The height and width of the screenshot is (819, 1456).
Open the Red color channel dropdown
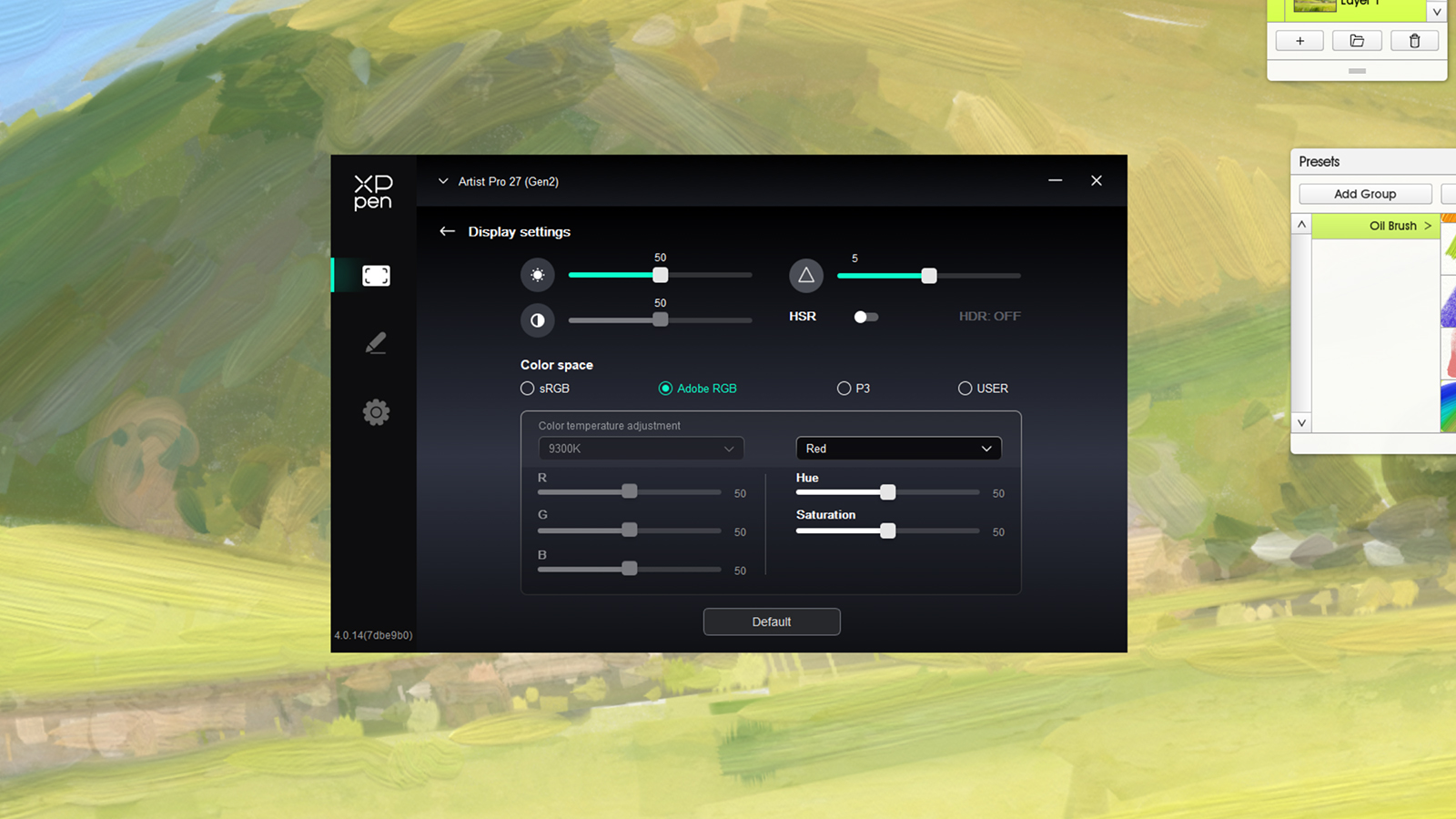pos(898,448)
